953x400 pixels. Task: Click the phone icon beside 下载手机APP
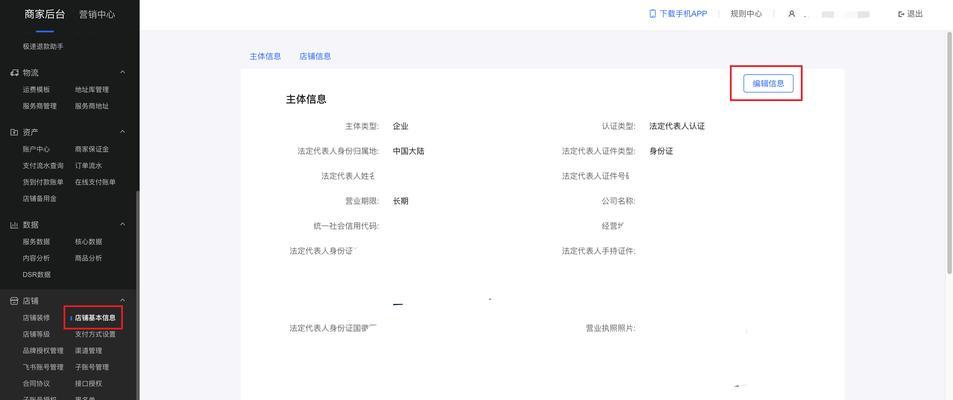pos(653,13)
